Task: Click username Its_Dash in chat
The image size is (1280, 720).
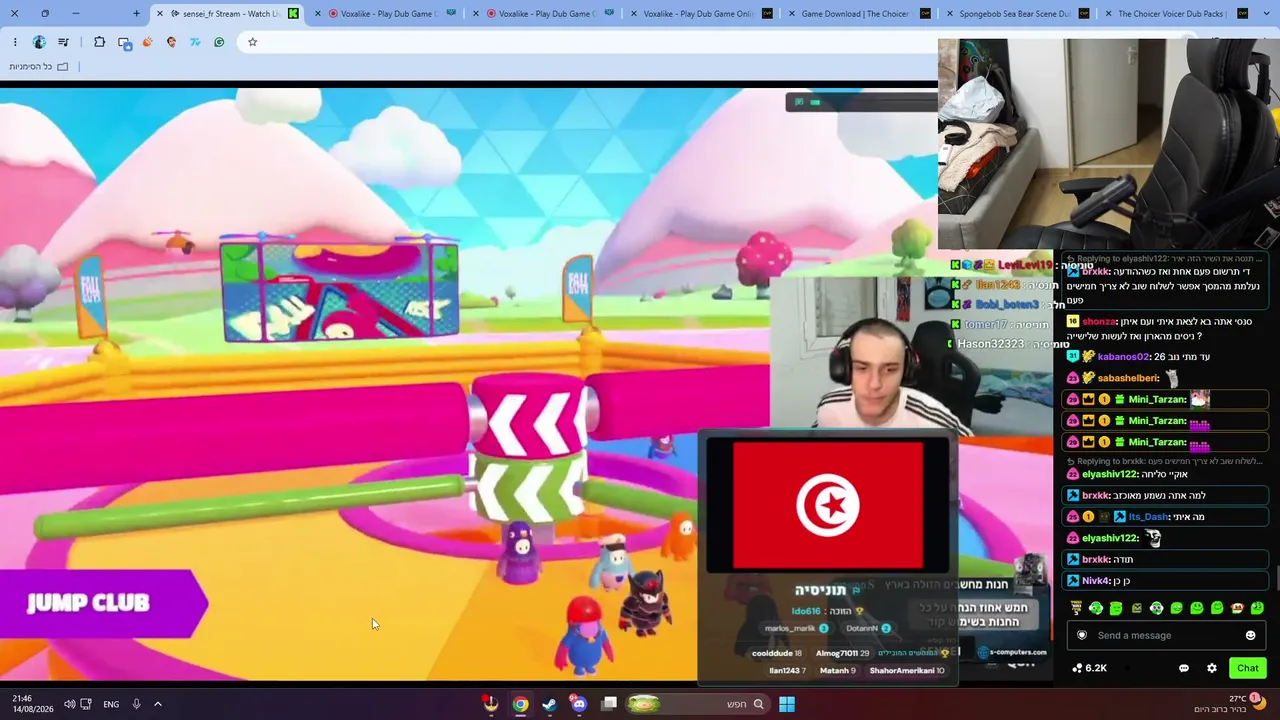Action: click(1148, 517)
